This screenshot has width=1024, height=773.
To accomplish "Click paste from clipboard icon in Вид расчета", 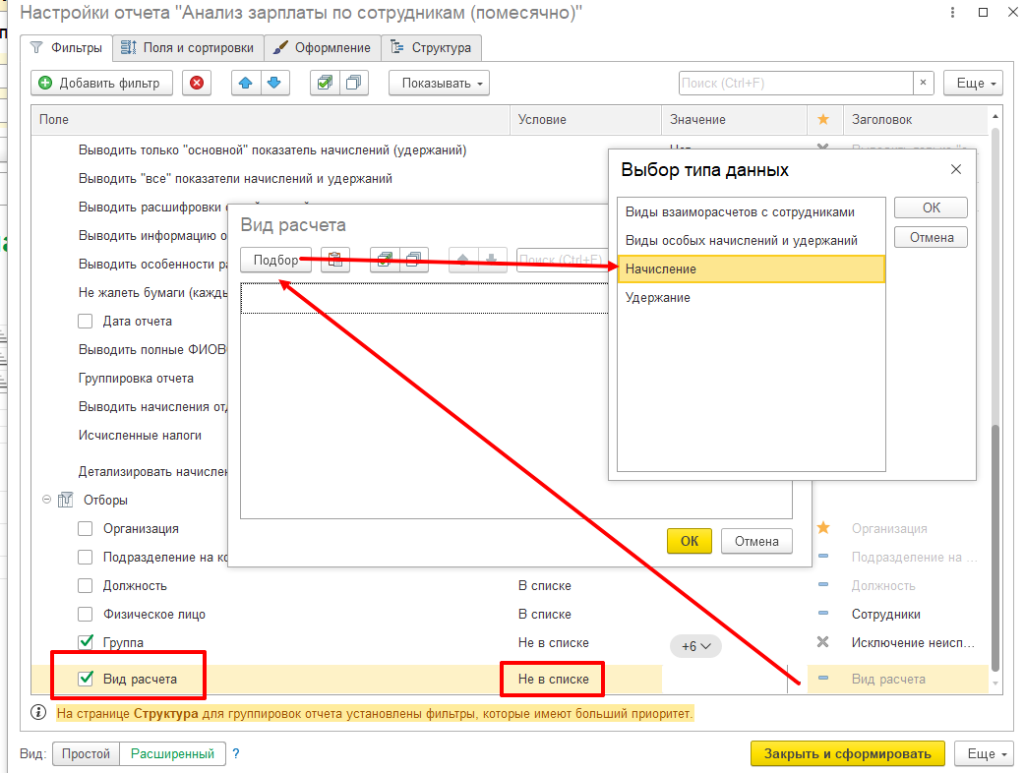I will click(335, 260).
